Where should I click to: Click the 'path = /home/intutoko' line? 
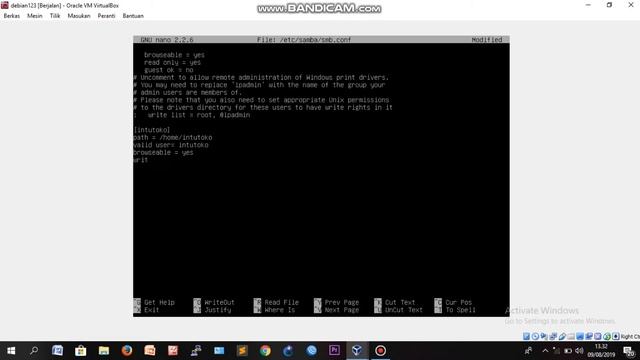pos(173,138)
